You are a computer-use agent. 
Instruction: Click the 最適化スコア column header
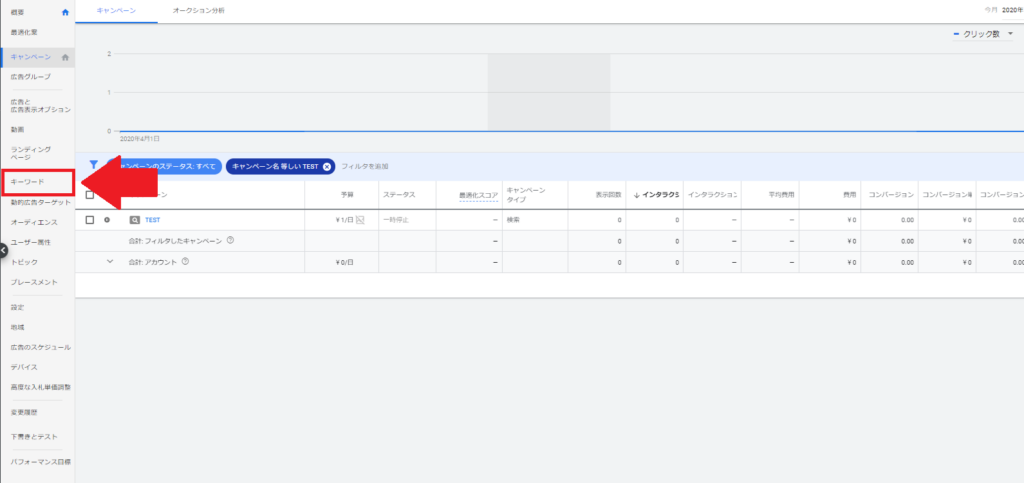(479, 195)
